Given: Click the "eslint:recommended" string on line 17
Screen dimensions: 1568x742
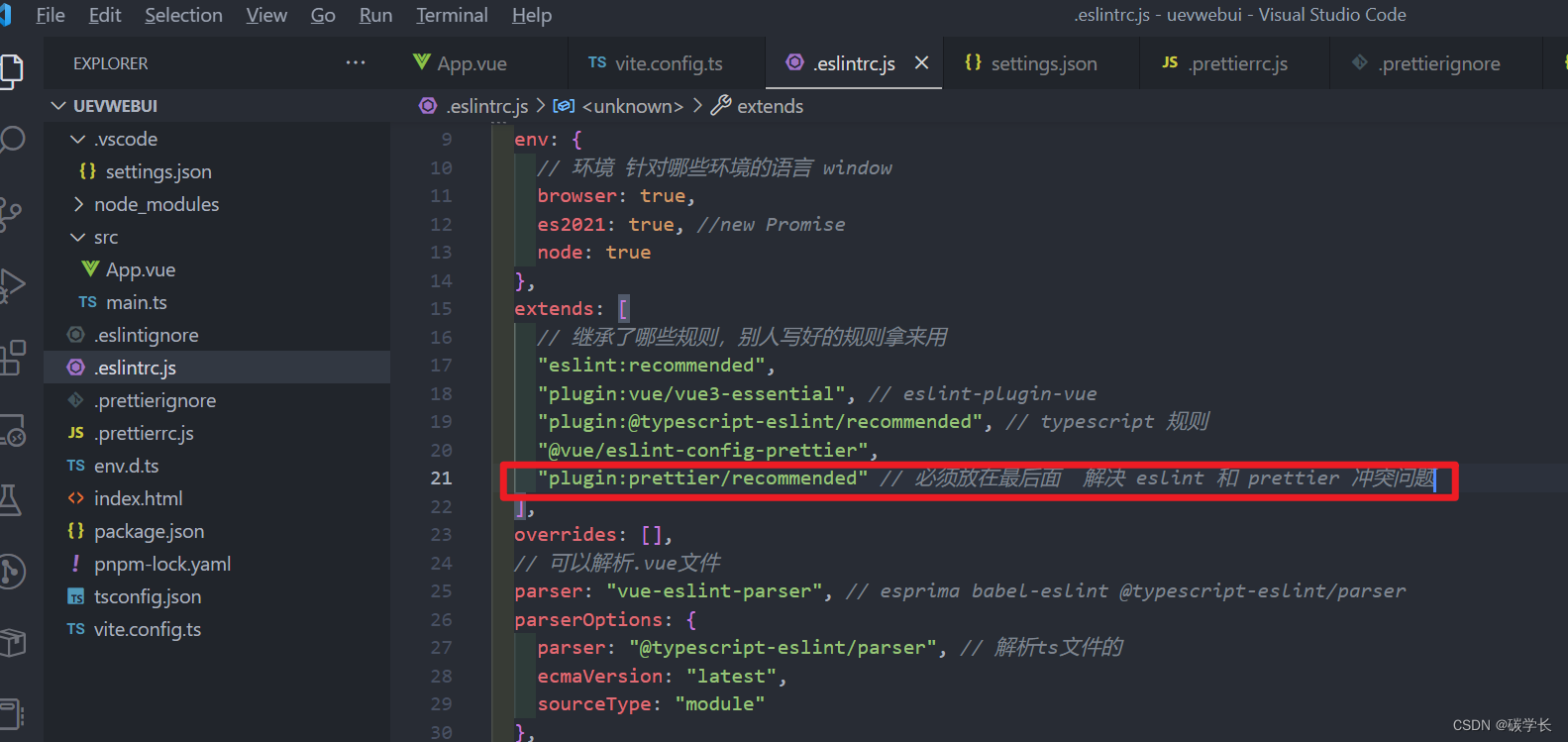Looking at the screenshot, I should pyautogui.click(x=651, y=366).
